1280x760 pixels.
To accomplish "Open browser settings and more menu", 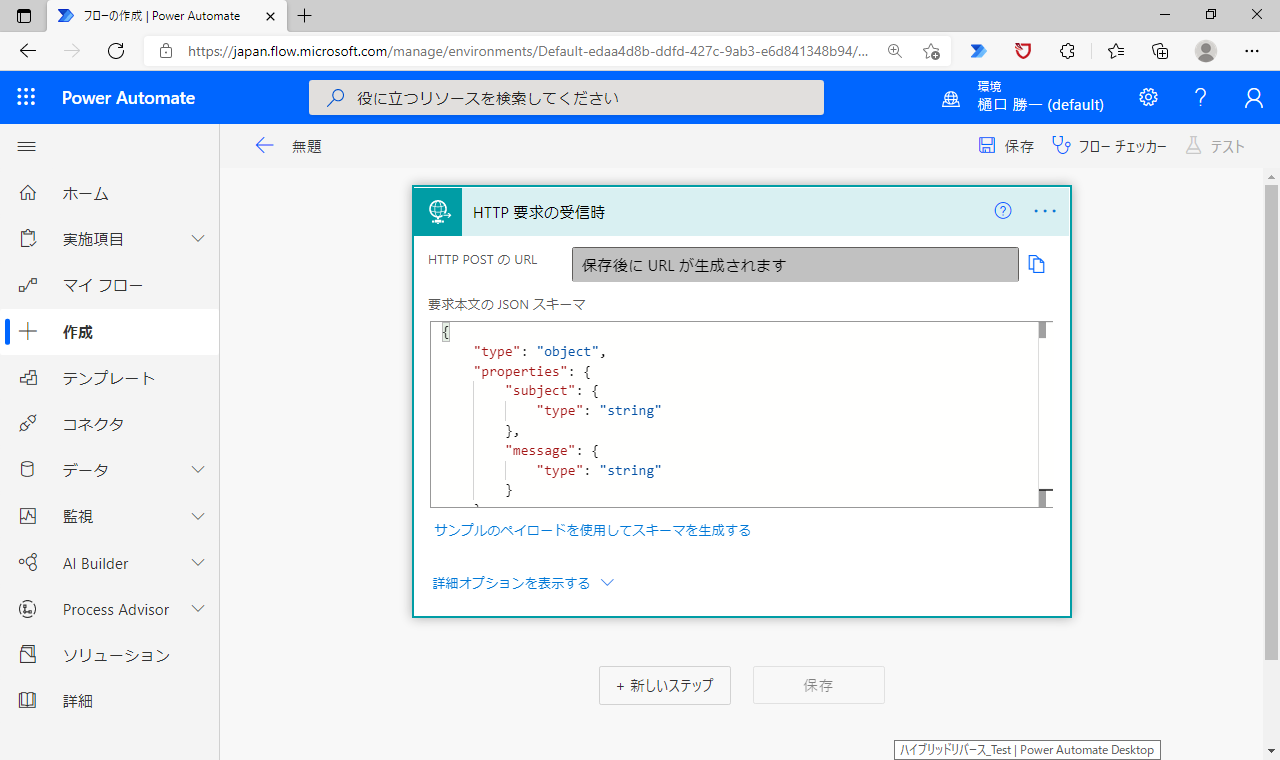I will tap(1252, 51).
